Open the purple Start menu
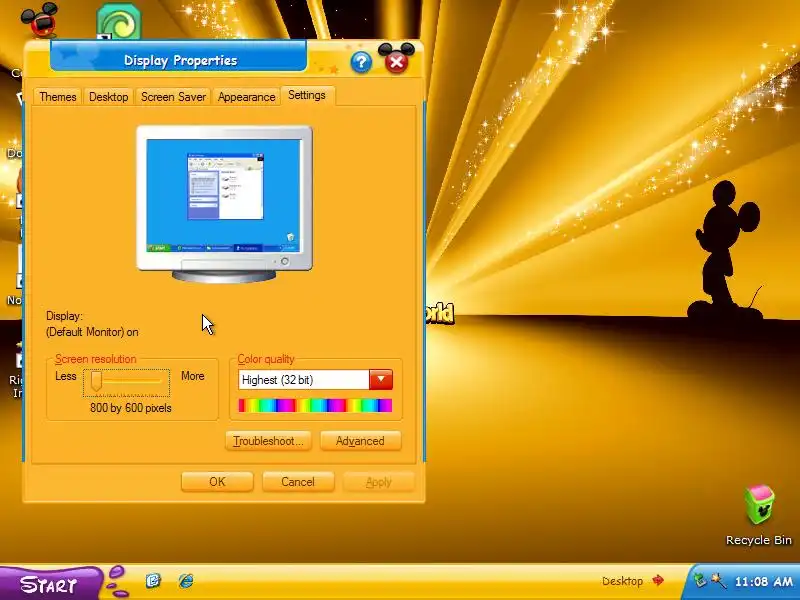 point(50,583)
